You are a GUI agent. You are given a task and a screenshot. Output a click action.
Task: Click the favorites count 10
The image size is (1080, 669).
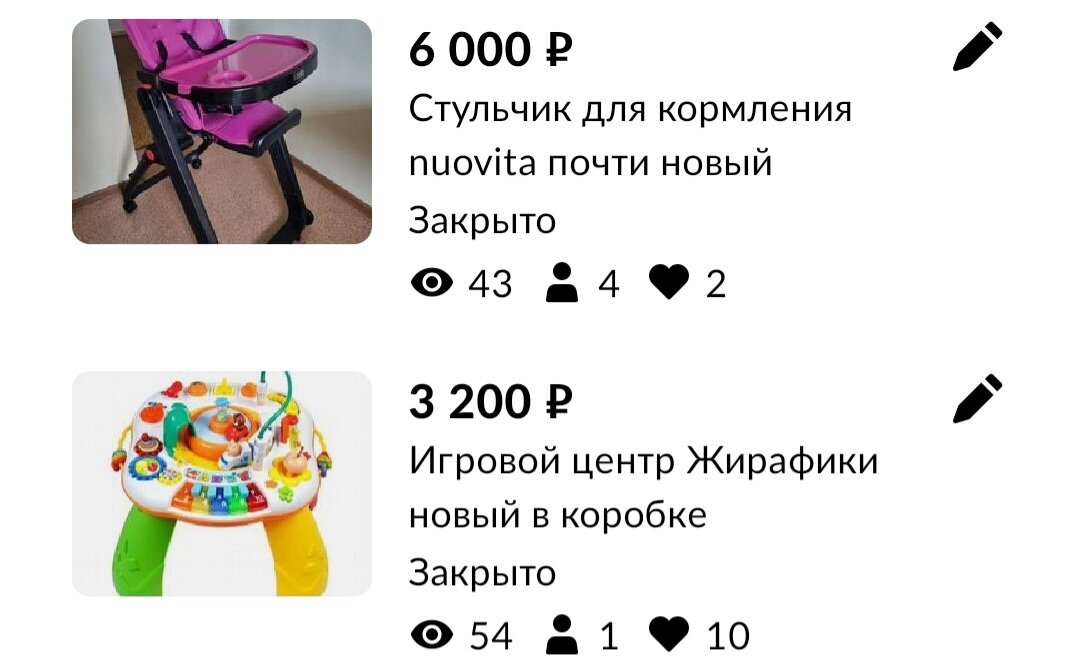click(728, 636)
